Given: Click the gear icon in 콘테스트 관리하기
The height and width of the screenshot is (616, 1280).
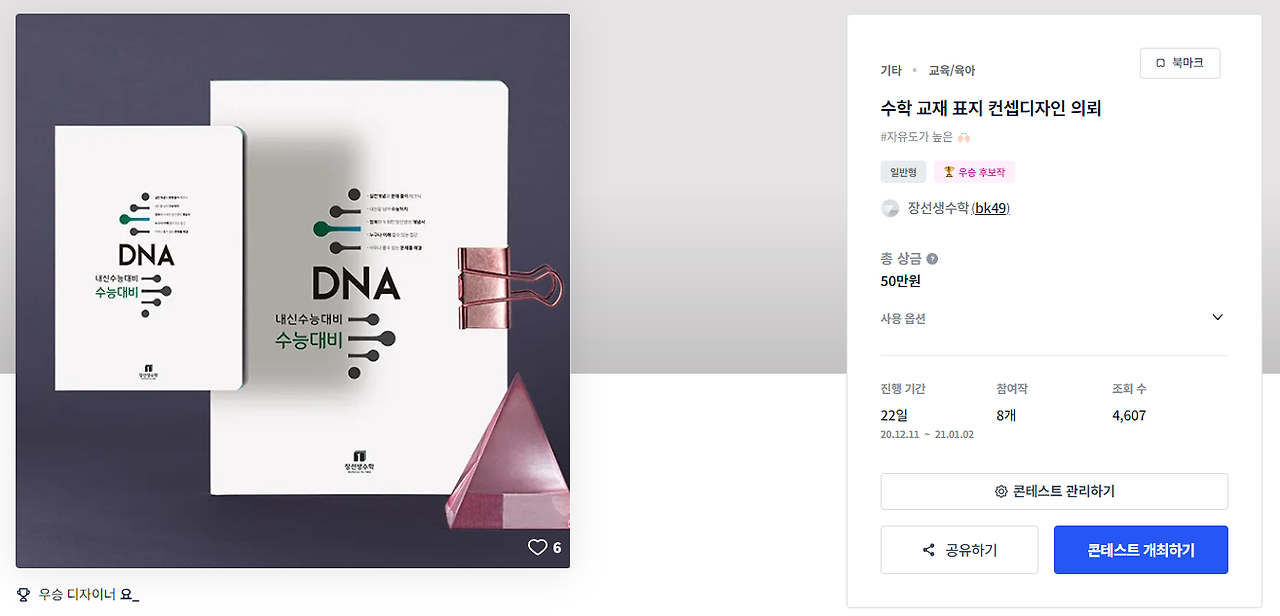Looking at the screenshot, I should (1001, 492).
